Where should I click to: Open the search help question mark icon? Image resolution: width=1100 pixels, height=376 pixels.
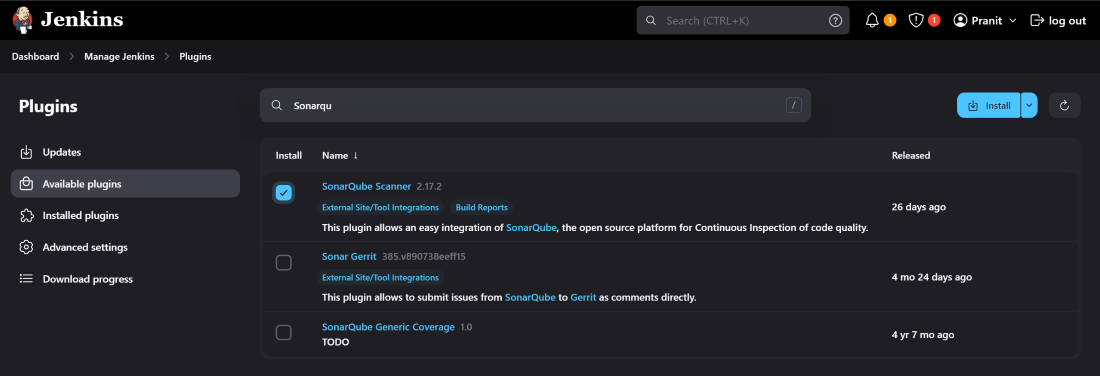click(835, 20)
